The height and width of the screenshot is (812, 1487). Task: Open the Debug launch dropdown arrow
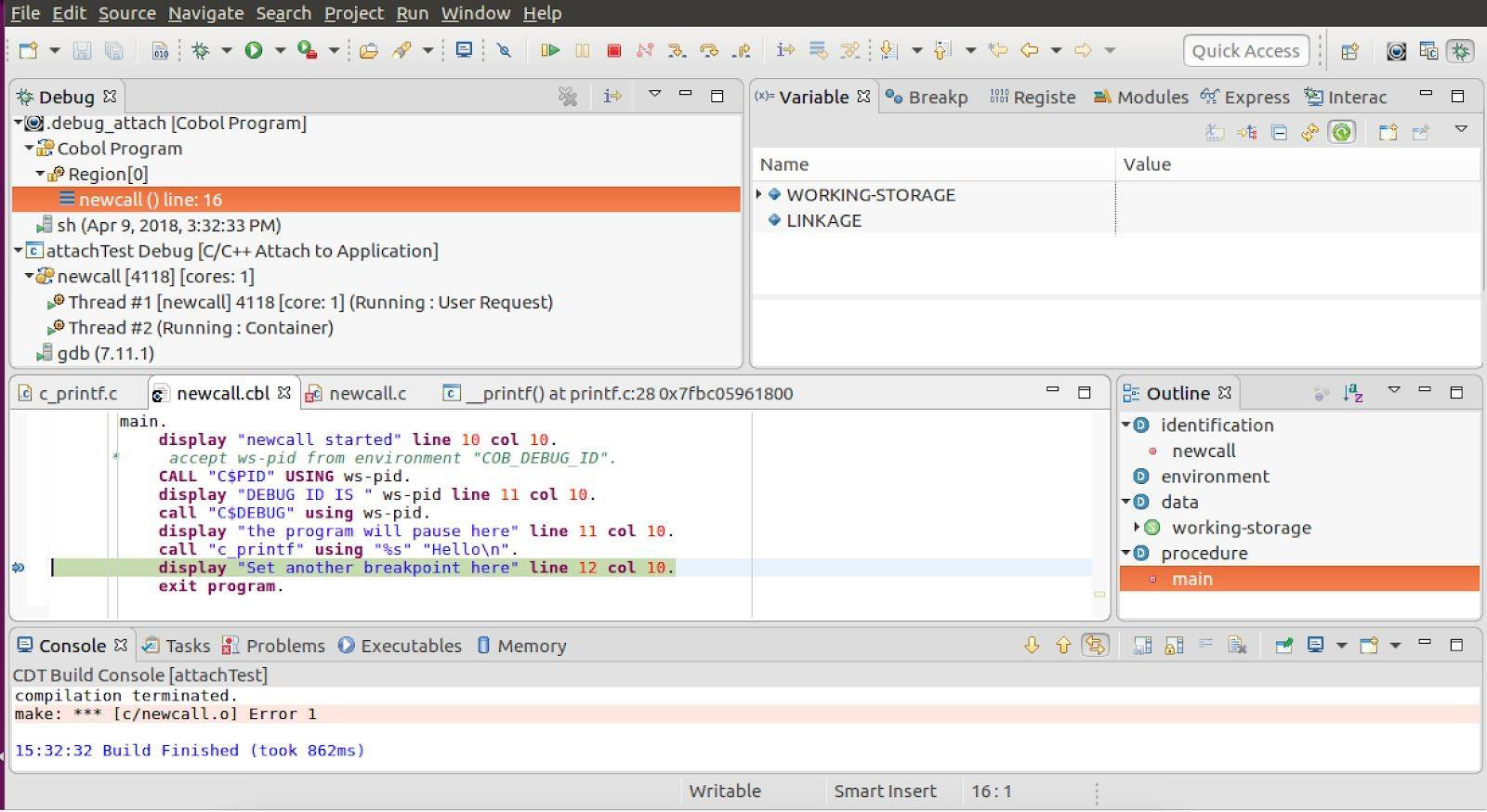pyautogui.click(x=226, y=50)
